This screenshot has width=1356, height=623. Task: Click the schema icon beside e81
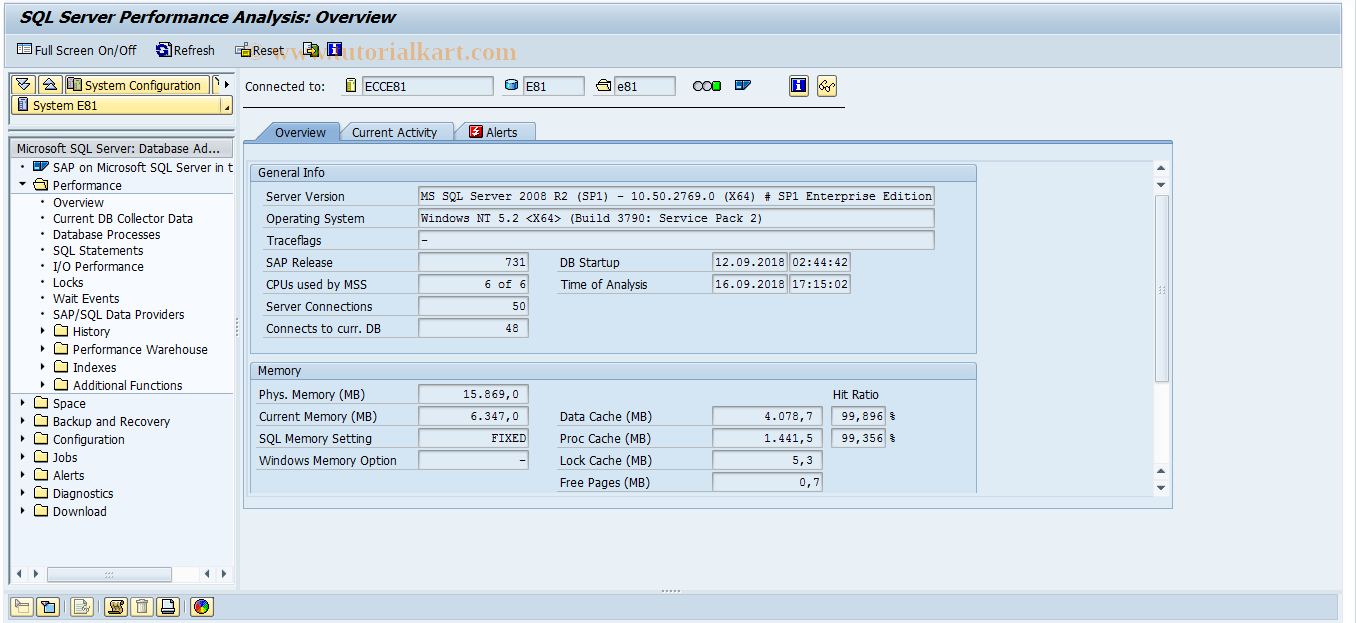click(603, 86)
